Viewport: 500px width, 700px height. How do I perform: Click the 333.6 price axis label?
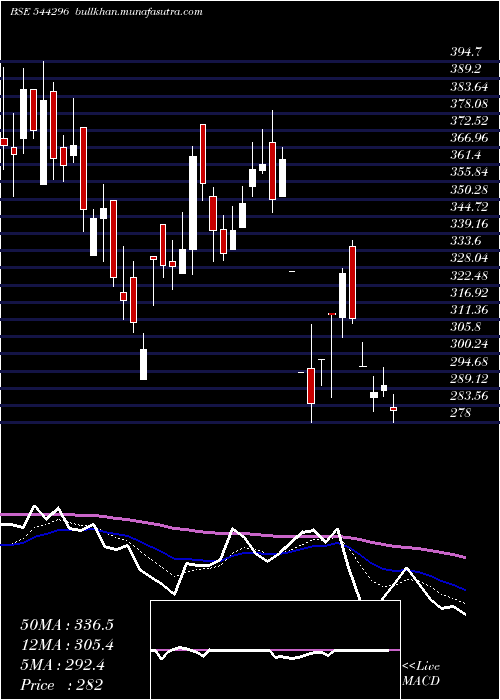point(466,241)
